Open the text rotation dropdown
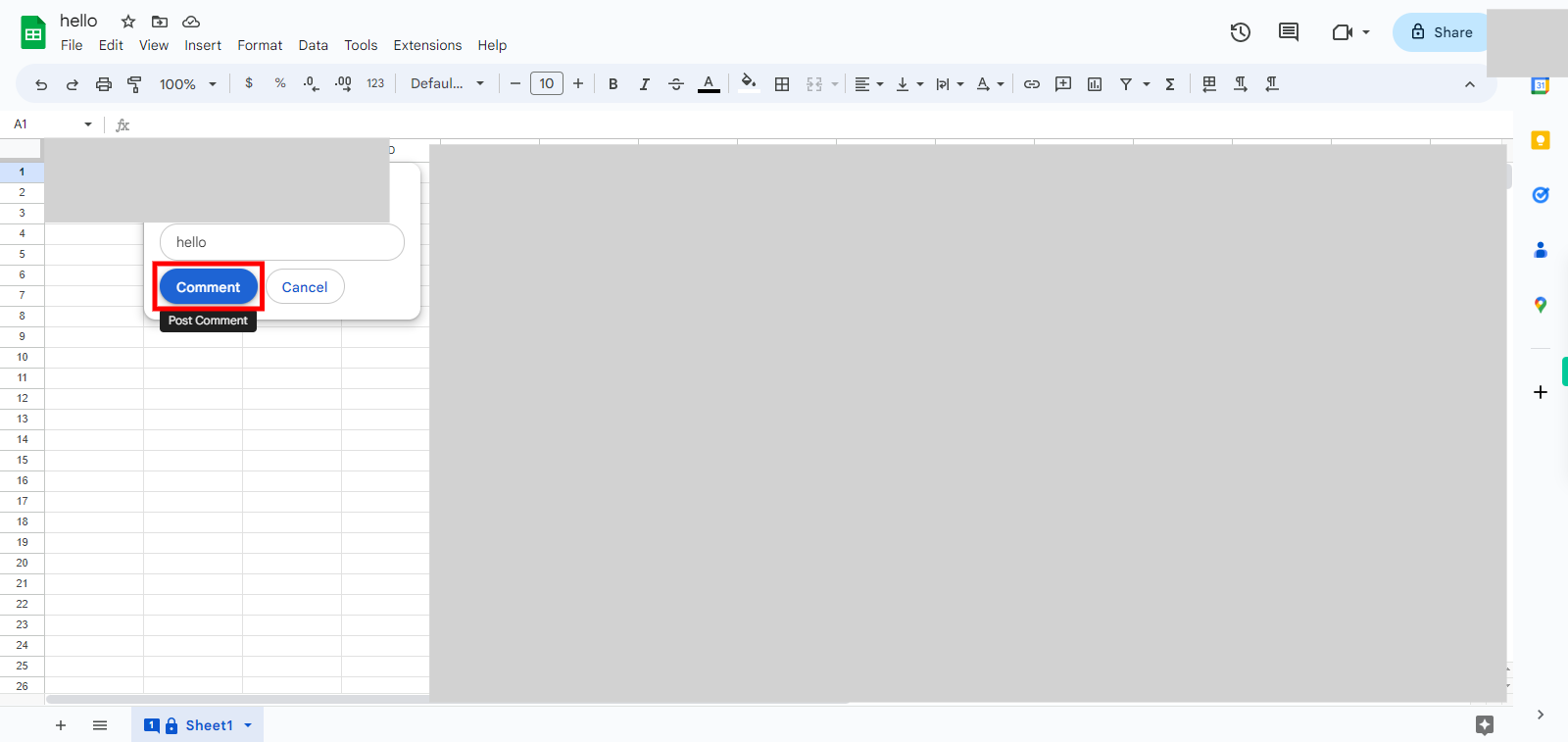Screen dimensions: 1568x742 [991, 84]
